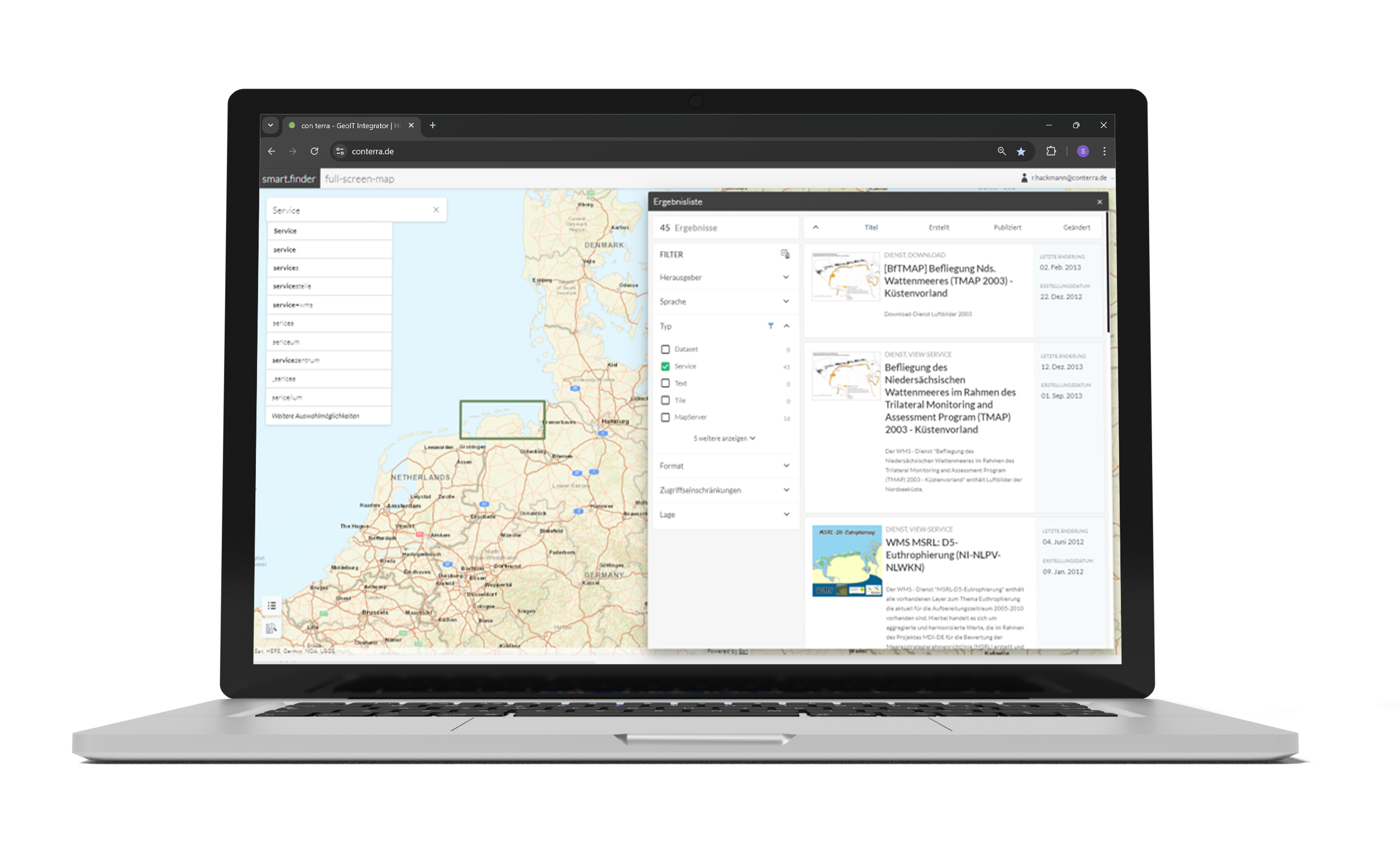Screen dimensions: 1400x851
Task: Enable the MapServer checkbox
Action: coord(665,418)
